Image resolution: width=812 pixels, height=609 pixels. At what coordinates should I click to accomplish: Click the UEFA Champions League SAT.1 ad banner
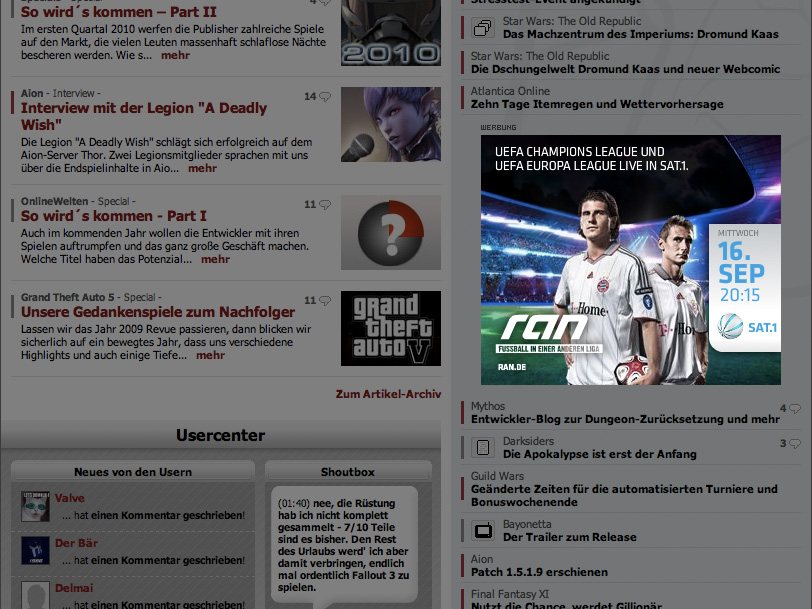click(x=631, y=260)
